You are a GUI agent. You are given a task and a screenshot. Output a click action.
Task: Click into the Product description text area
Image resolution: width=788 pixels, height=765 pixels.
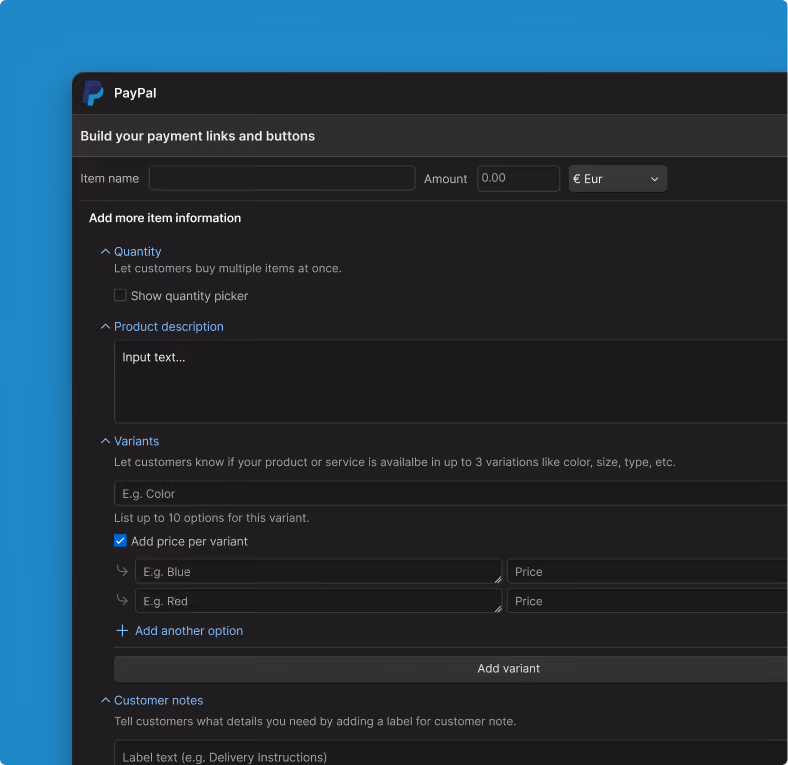451,381
